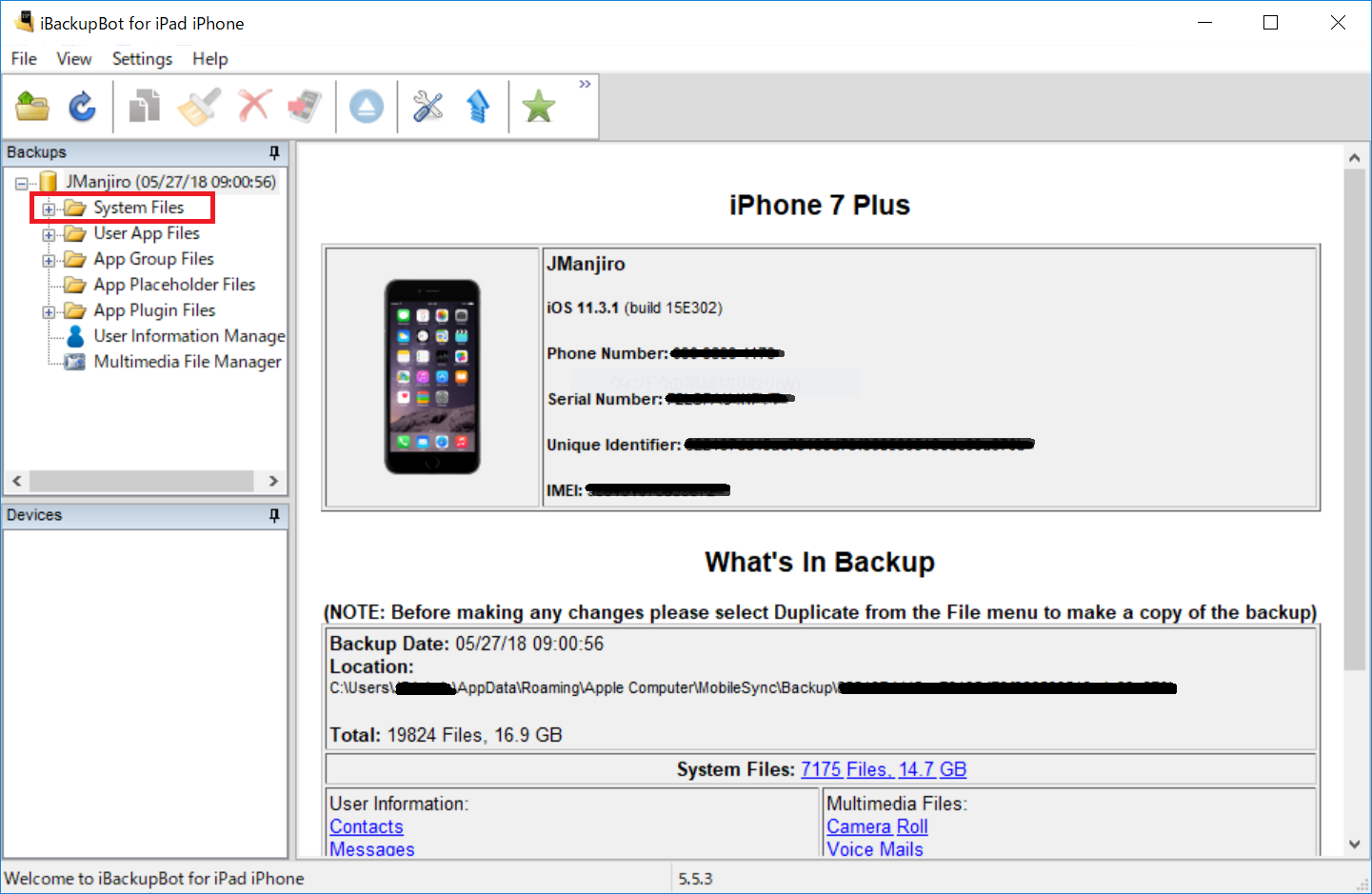Select the JManjiro backup entry
This screenshot has height=894, width=1372.
[x=170, y=182]
